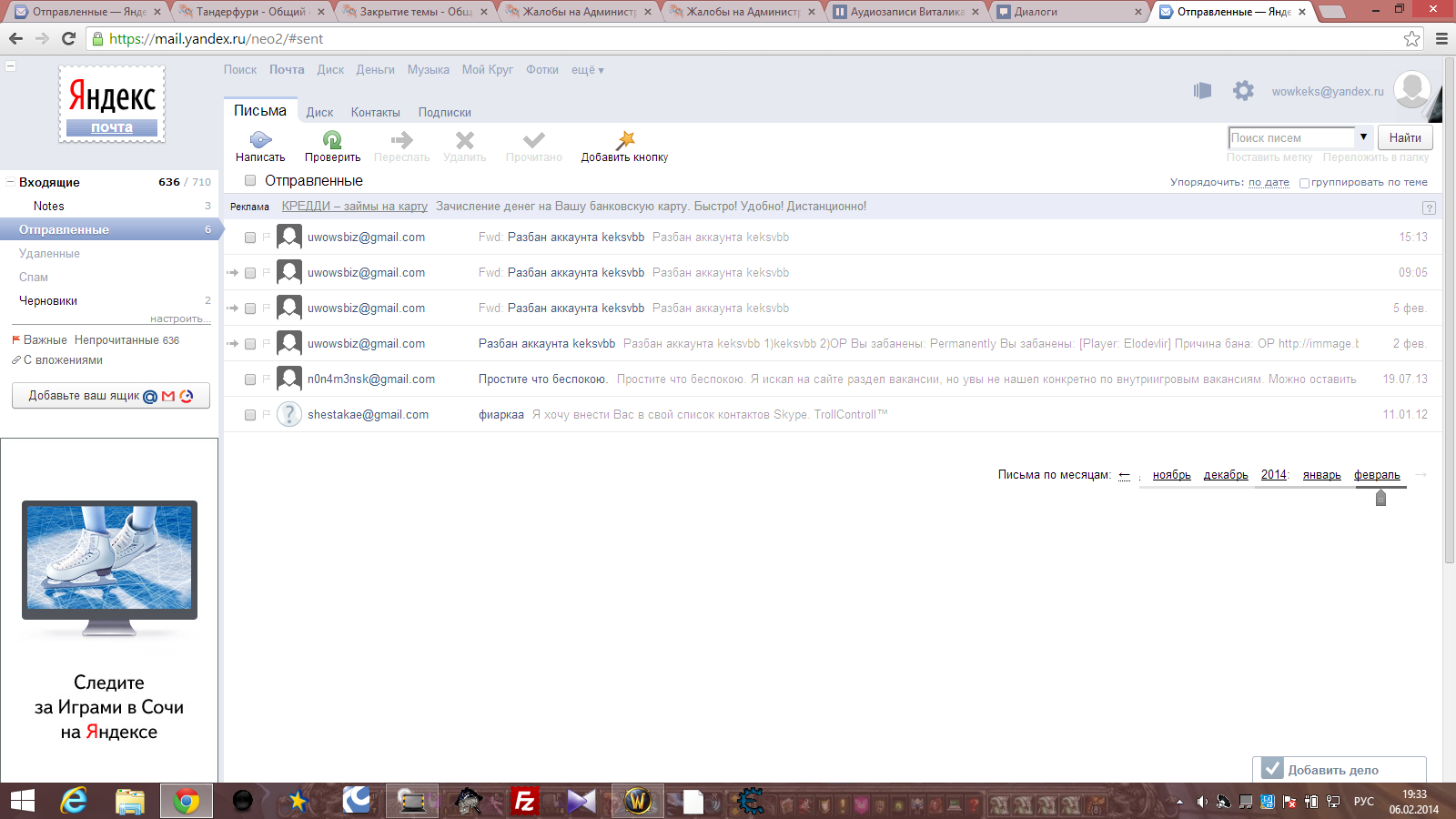
Task: Click the Проверить refresh mail icon
Action: coord(332,140)
